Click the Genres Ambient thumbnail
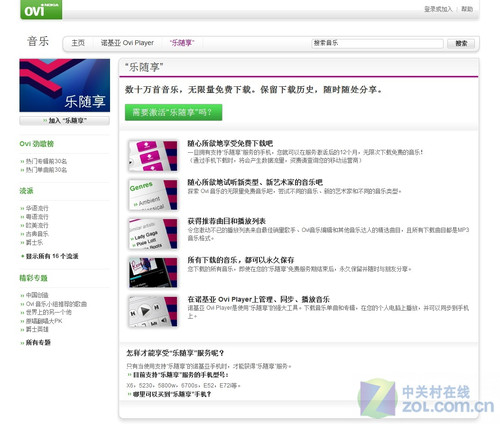Image resolution: width=500 pixels, height=424 pixels. coord(153,195)
